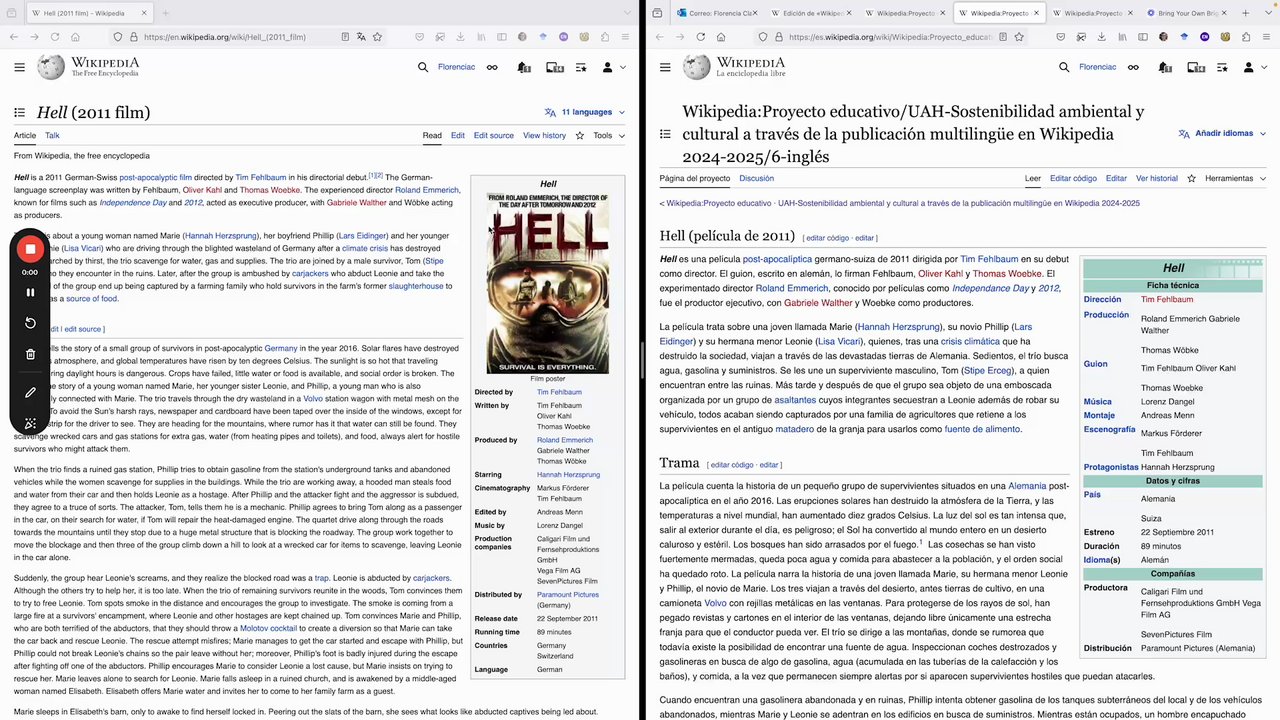Follow the crisis climática link
1280x720 pixels.
pos(971,341)
